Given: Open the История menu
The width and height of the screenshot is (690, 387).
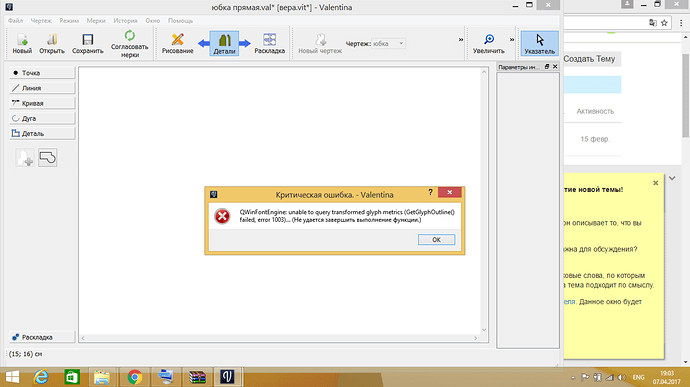Looking at the screenshot, I should [x=125, y=21].
